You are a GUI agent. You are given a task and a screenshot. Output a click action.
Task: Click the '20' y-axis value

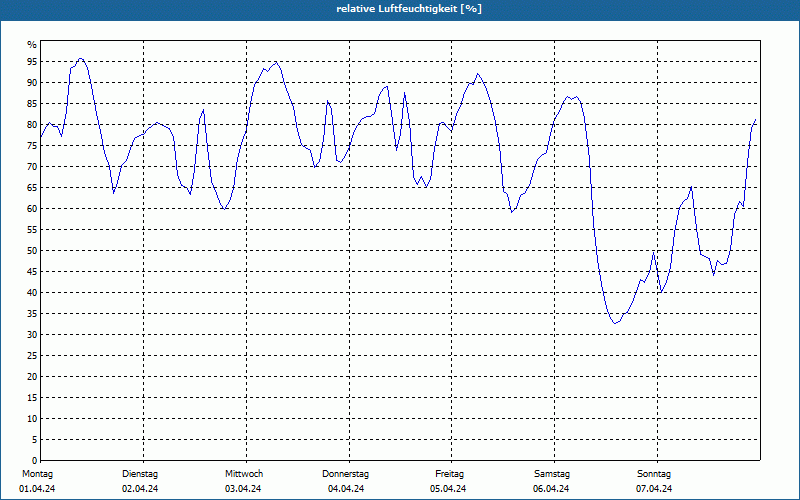pos(32,377)
